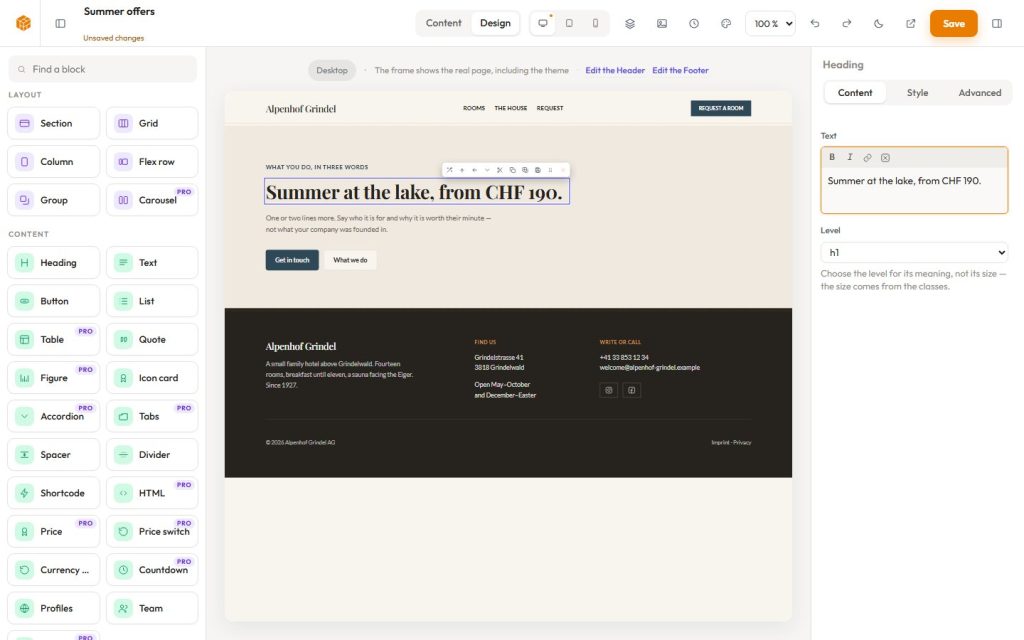Redo the last undone change

tap(846, 24)
